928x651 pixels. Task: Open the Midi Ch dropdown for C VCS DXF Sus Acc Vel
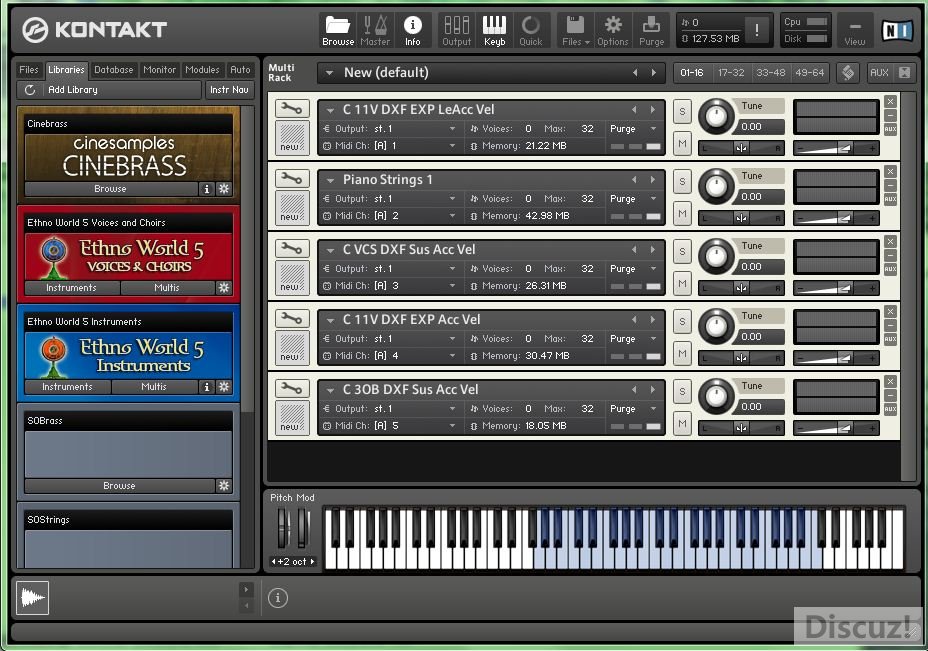[452, 286]
